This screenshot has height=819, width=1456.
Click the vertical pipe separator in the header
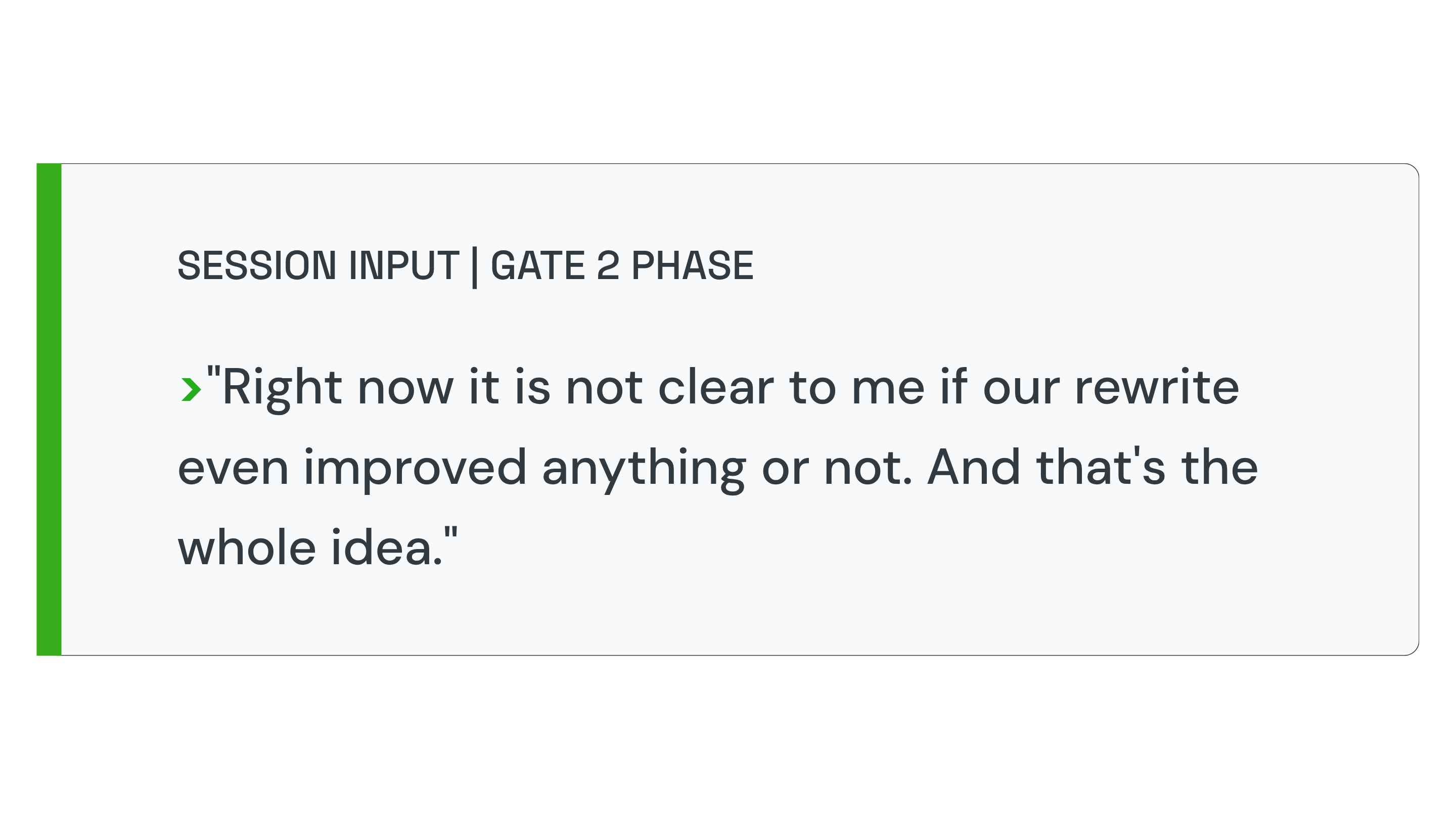click(x=475, y=267)
